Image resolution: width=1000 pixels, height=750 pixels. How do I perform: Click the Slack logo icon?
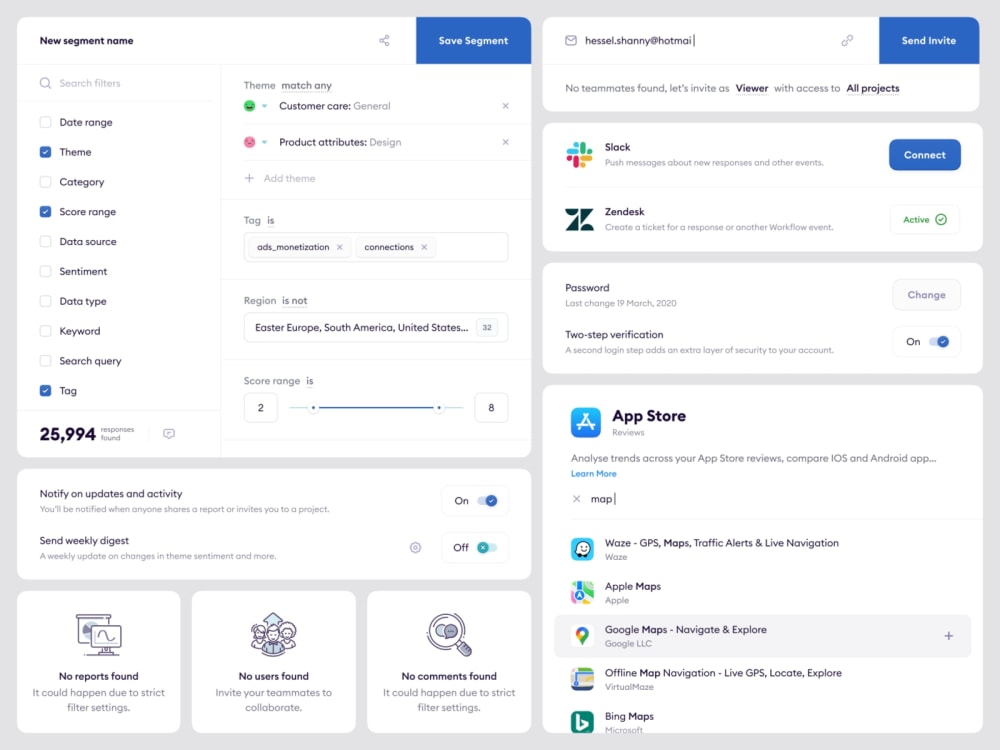tap(579, 155)
